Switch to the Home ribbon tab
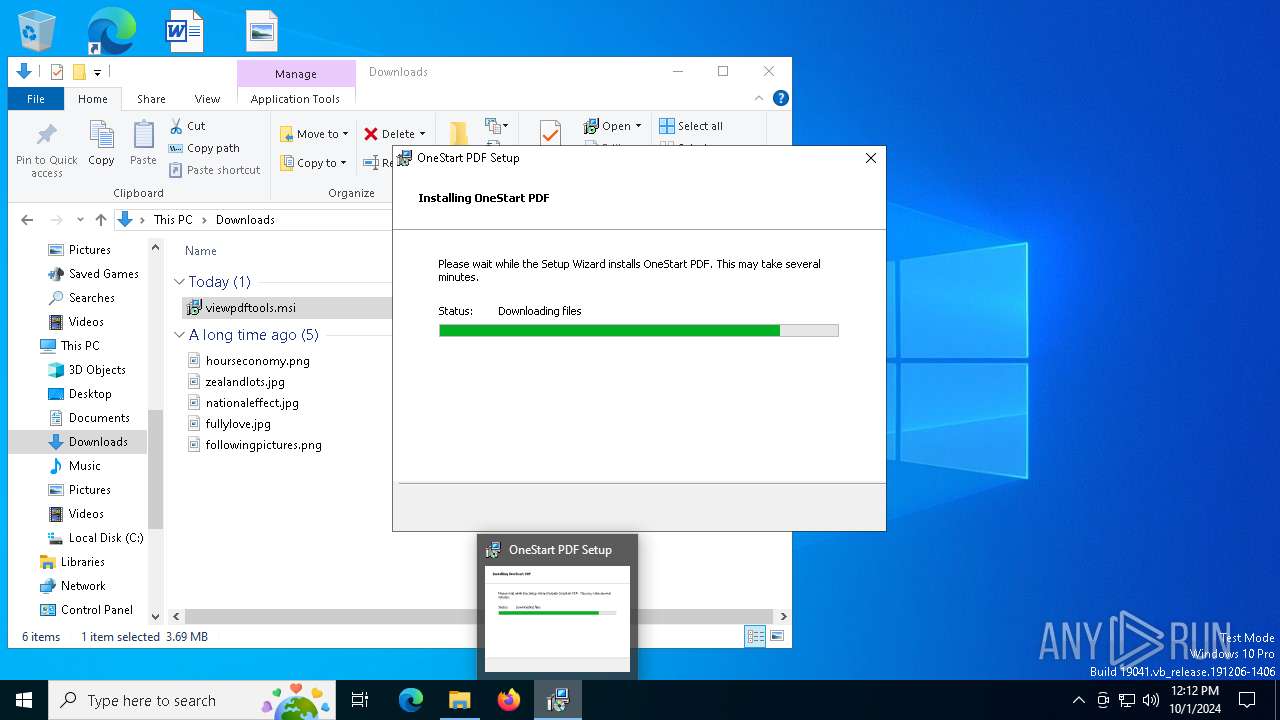 tap(93, 99)
